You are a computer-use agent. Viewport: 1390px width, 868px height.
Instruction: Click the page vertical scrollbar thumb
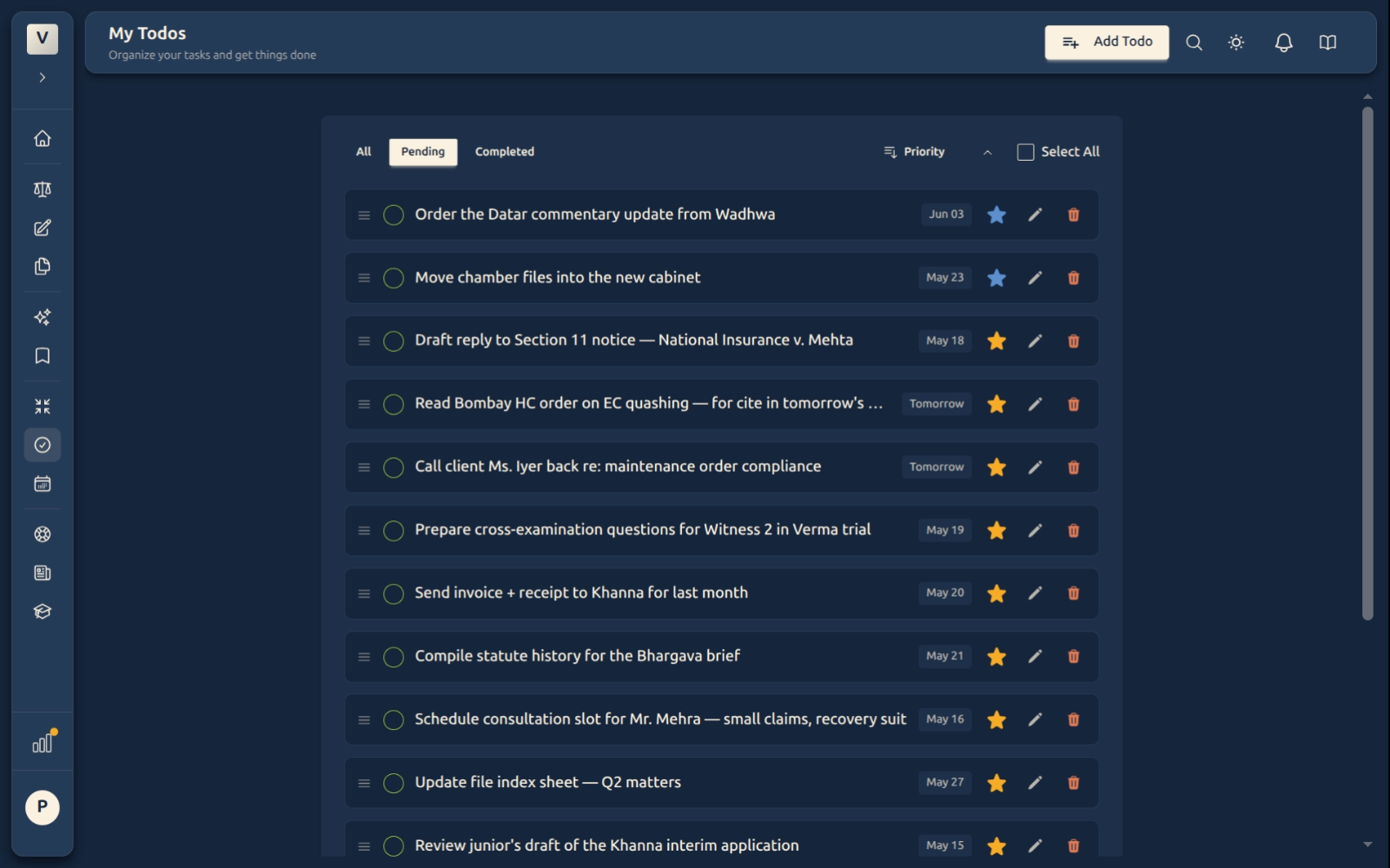[1367, 363]
